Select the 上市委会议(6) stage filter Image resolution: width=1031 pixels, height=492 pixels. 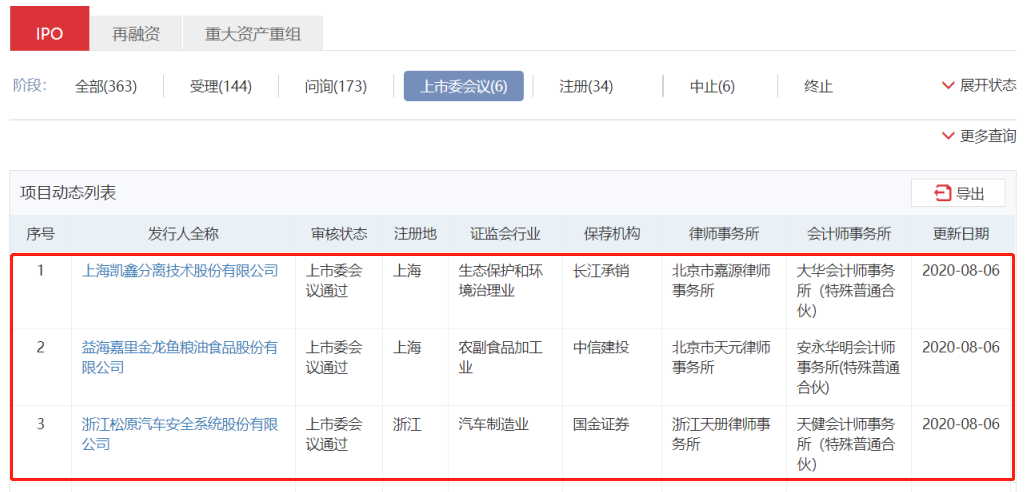[464, 86]
